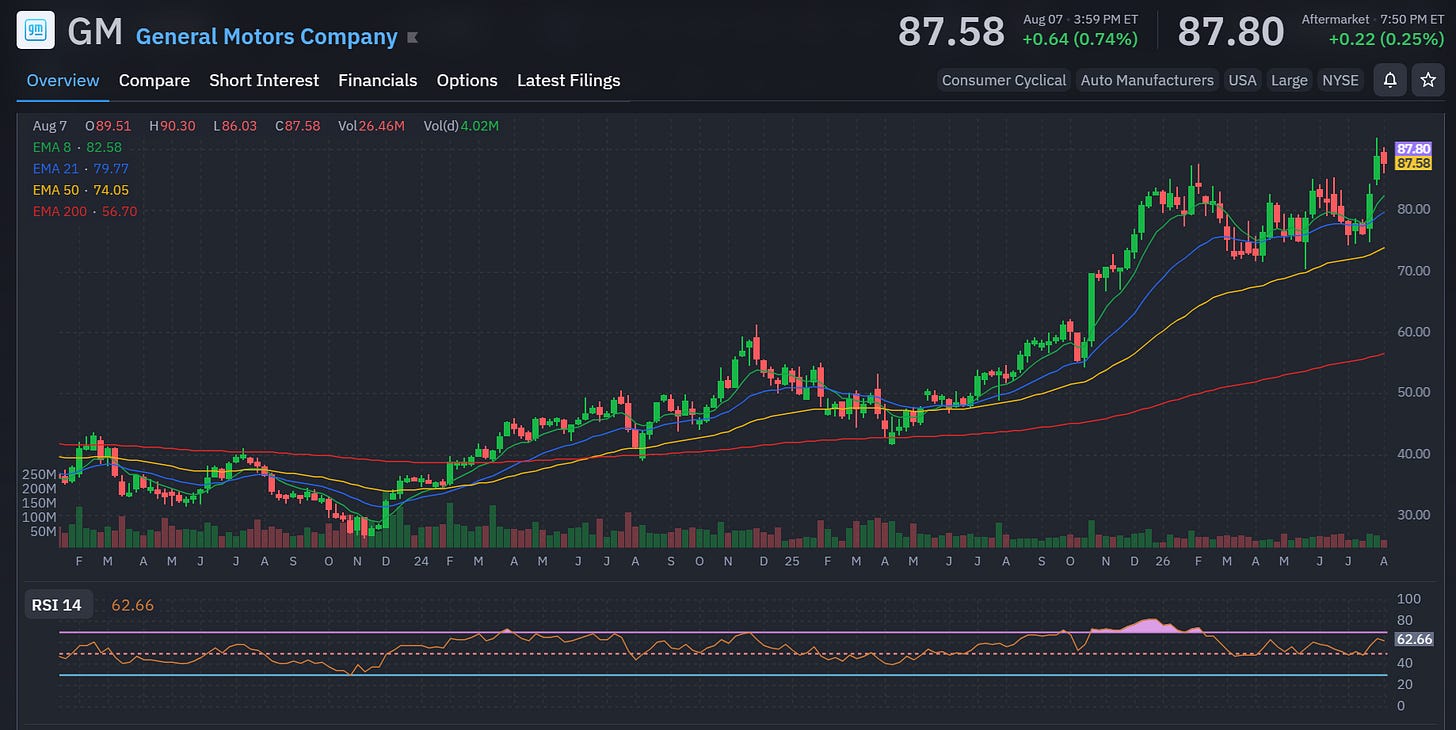
Task: Click the purple 87.80 price axis label
Action: pos(1414,148)
